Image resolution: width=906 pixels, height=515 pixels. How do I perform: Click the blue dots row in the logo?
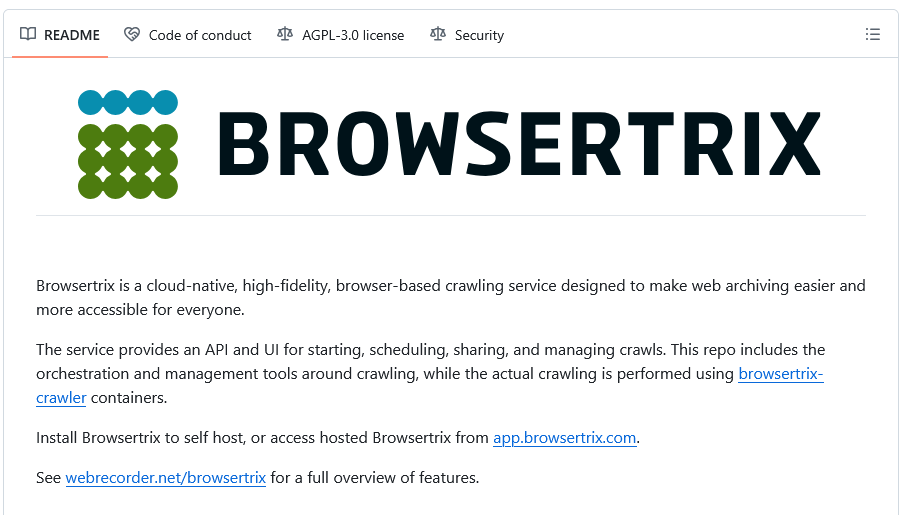[x=128, y=102]
